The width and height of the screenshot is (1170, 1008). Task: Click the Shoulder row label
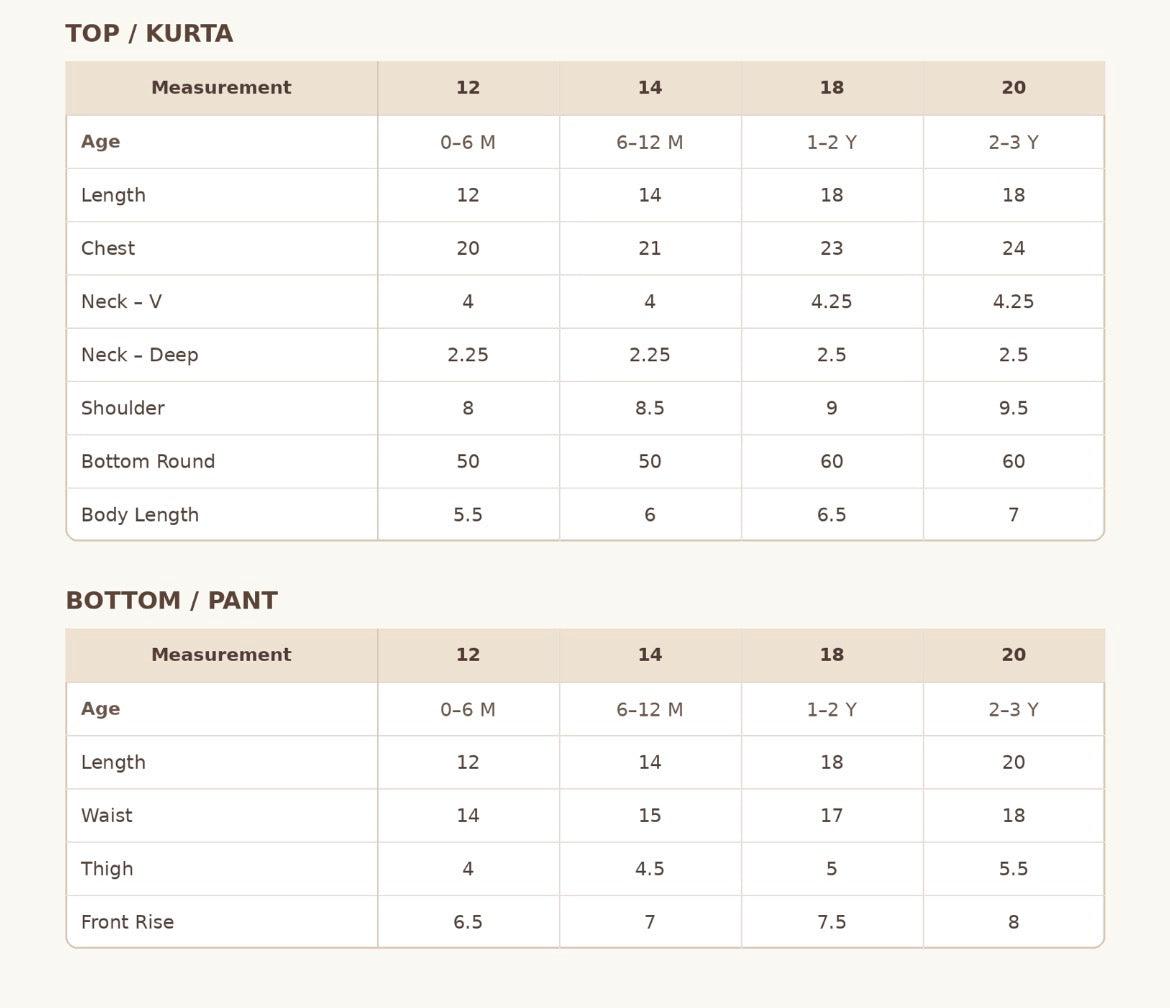click(123, 408)
